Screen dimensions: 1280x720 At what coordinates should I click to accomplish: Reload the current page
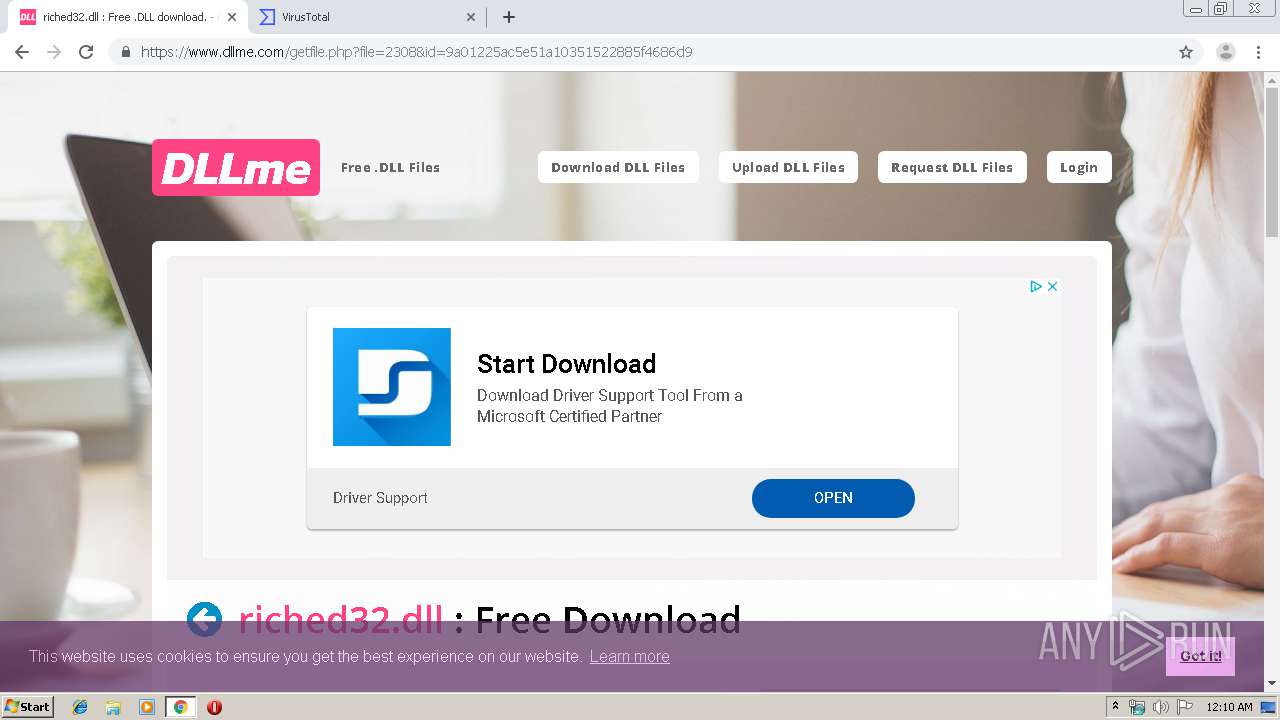pos(86,52)
